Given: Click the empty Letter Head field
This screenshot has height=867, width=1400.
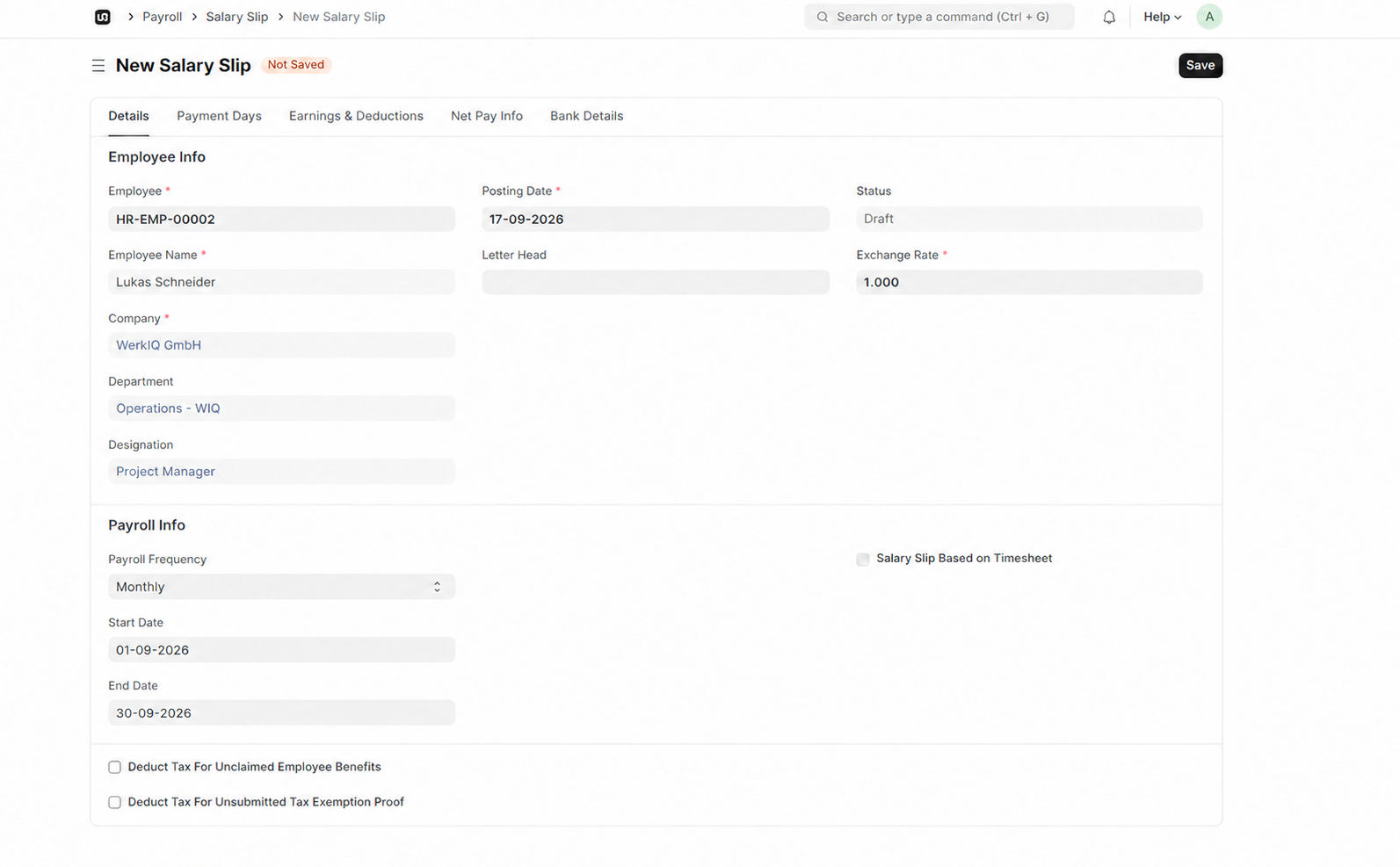Looking at the screenshot, I should (656, 282).
